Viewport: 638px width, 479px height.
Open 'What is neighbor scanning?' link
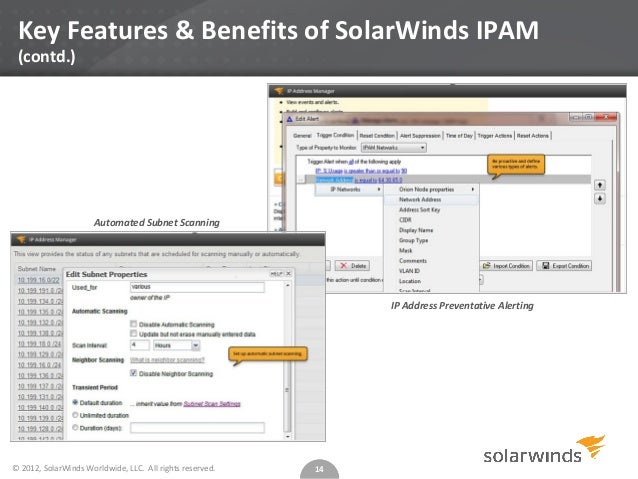[167, 360]
